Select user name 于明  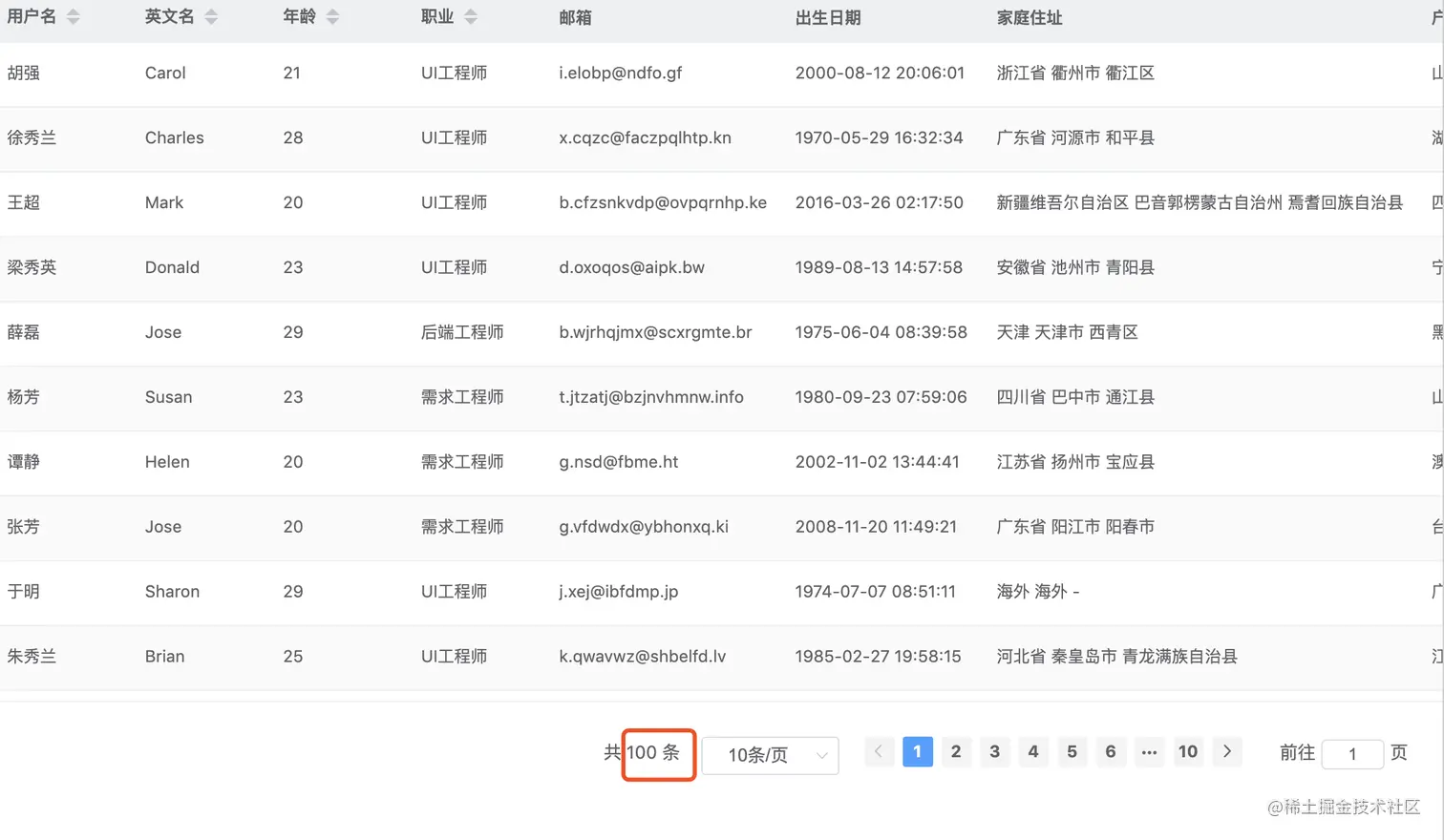point(24,592)
